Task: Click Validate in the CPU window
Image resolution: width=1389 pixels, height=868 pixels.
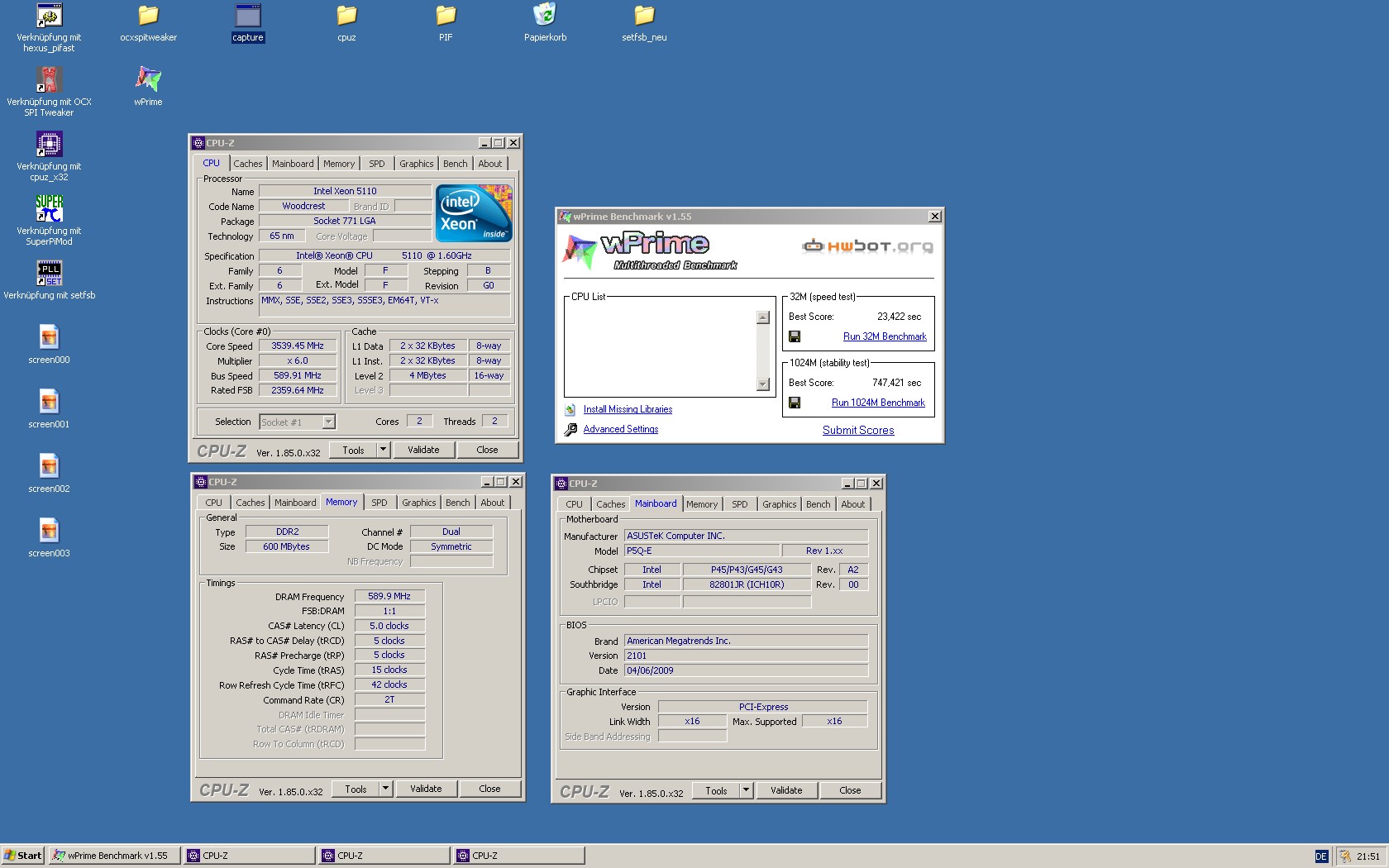Action: 423,450
